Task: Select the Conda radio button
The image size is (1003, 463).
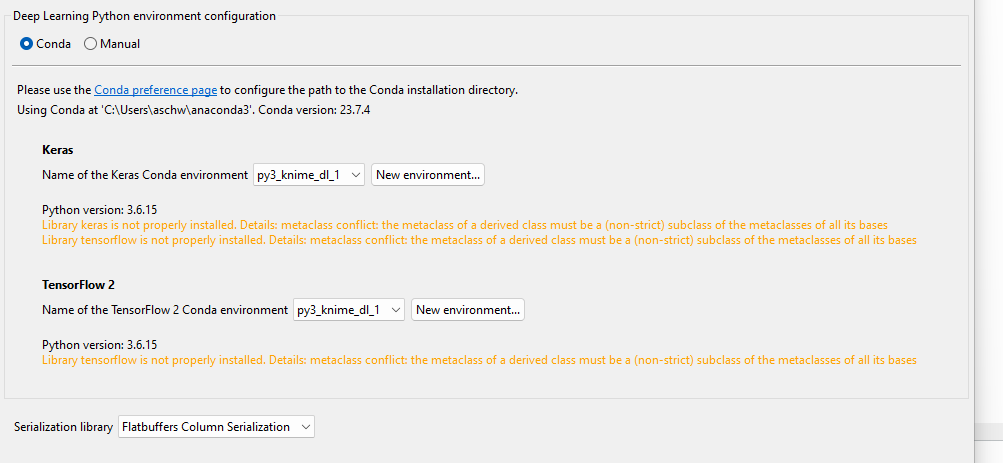Action: point(27,44)
